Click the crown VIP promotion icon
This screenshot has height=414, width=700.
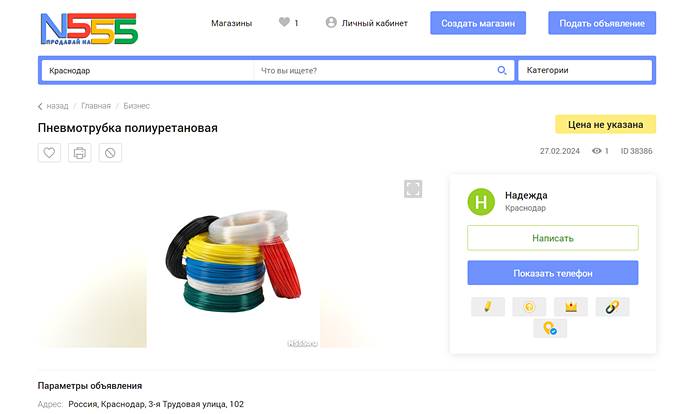pyautogui.click(x=571, y=307)
